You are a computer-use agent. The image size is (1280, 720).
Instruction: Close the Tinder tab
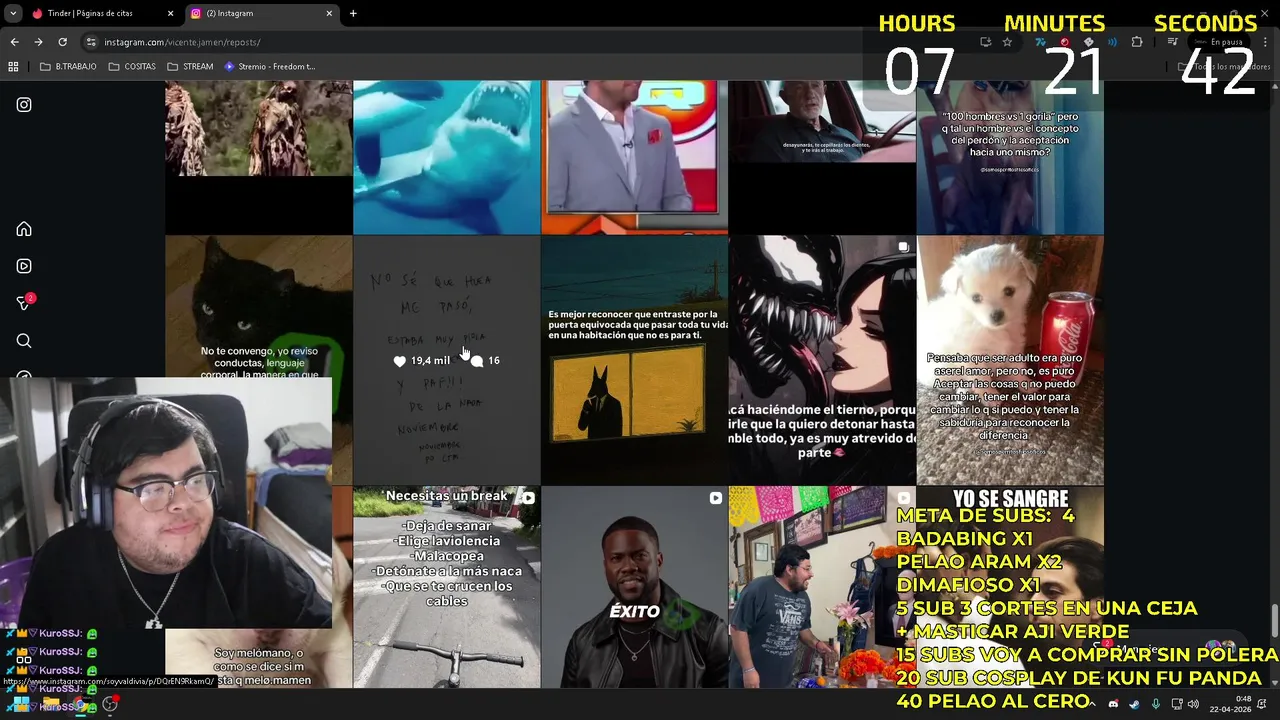coord(170,13)
